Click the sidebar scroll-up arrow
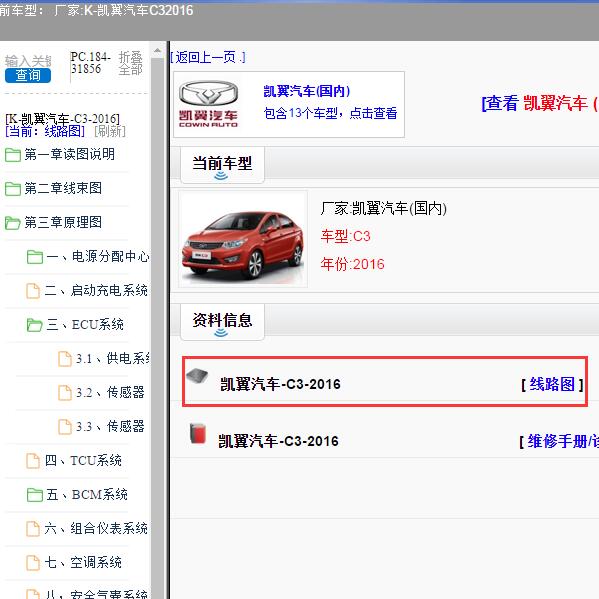 (157, 50)
